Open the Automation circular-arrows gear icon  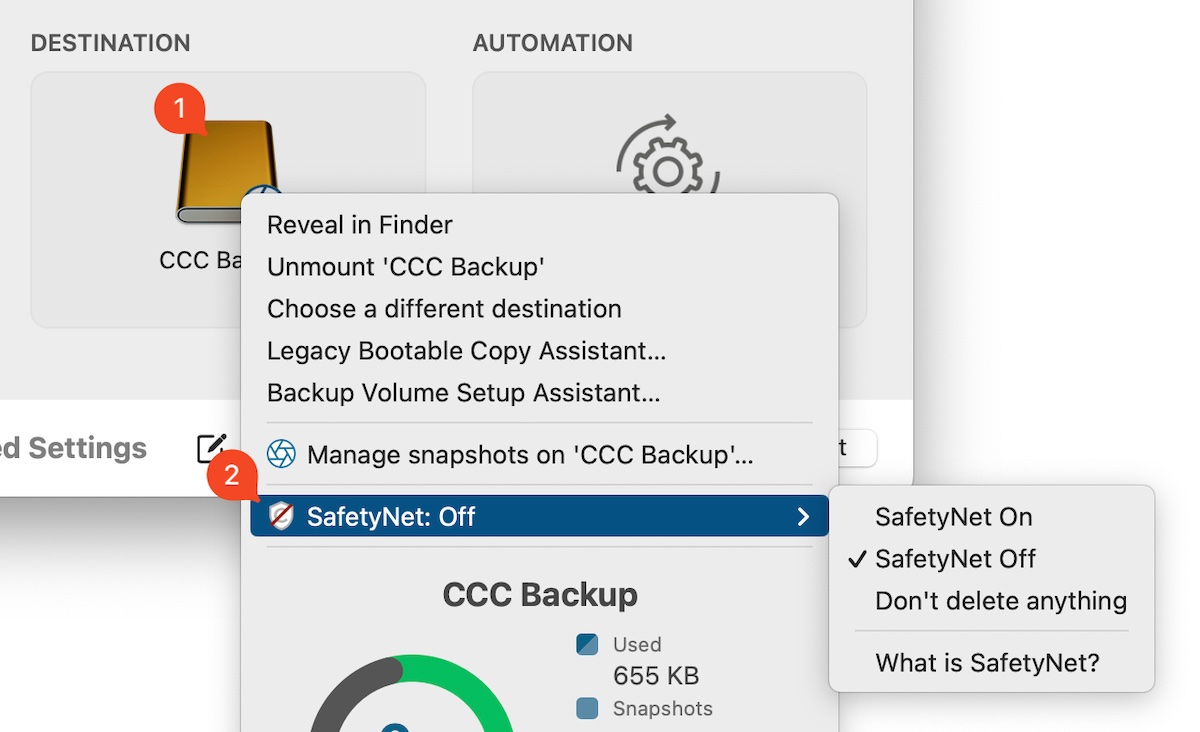point(668,160)
